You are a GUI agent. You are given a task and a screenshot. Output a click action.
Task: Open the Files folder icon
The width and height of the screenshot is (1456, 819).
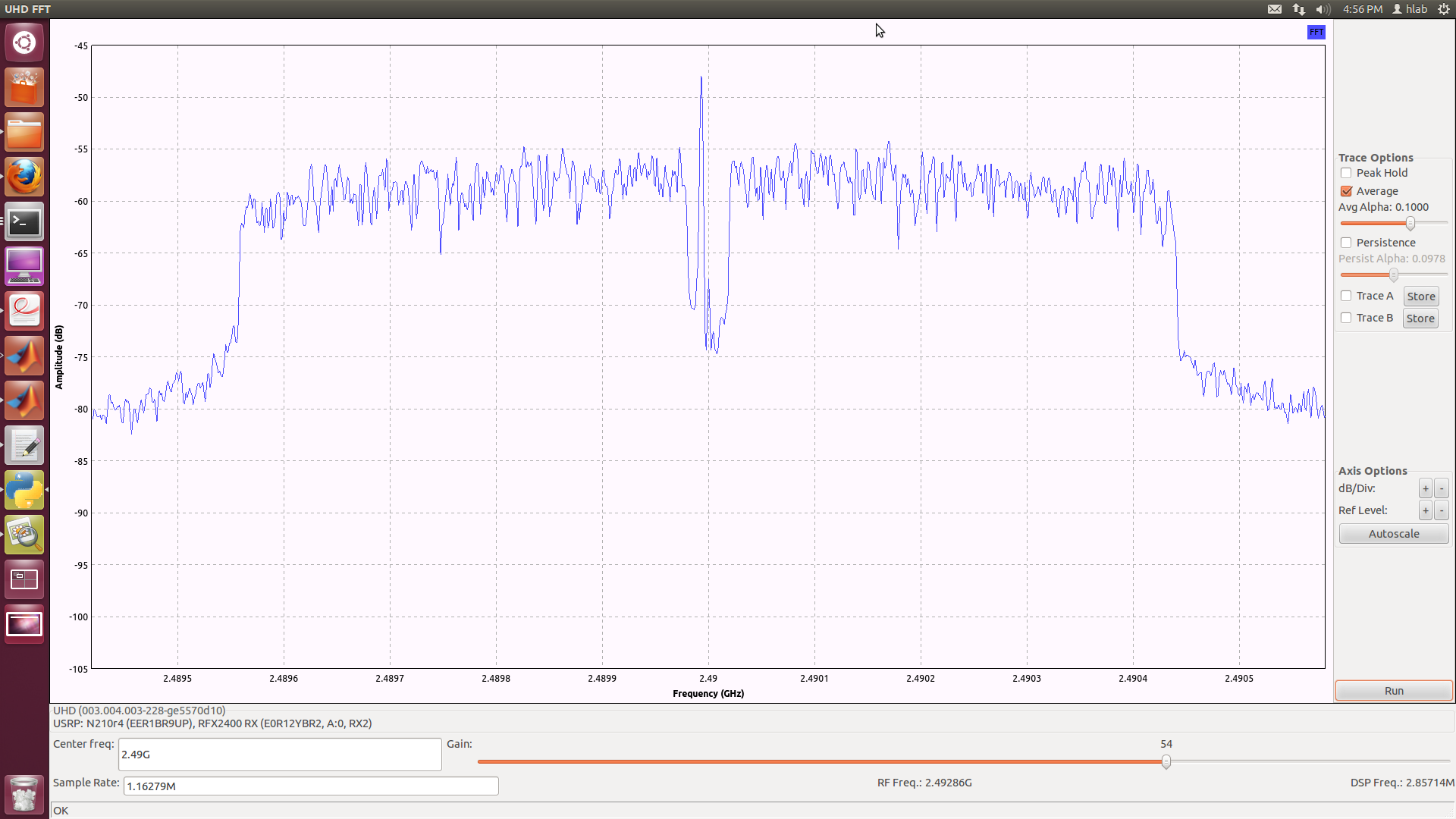(x=24, y=133)
